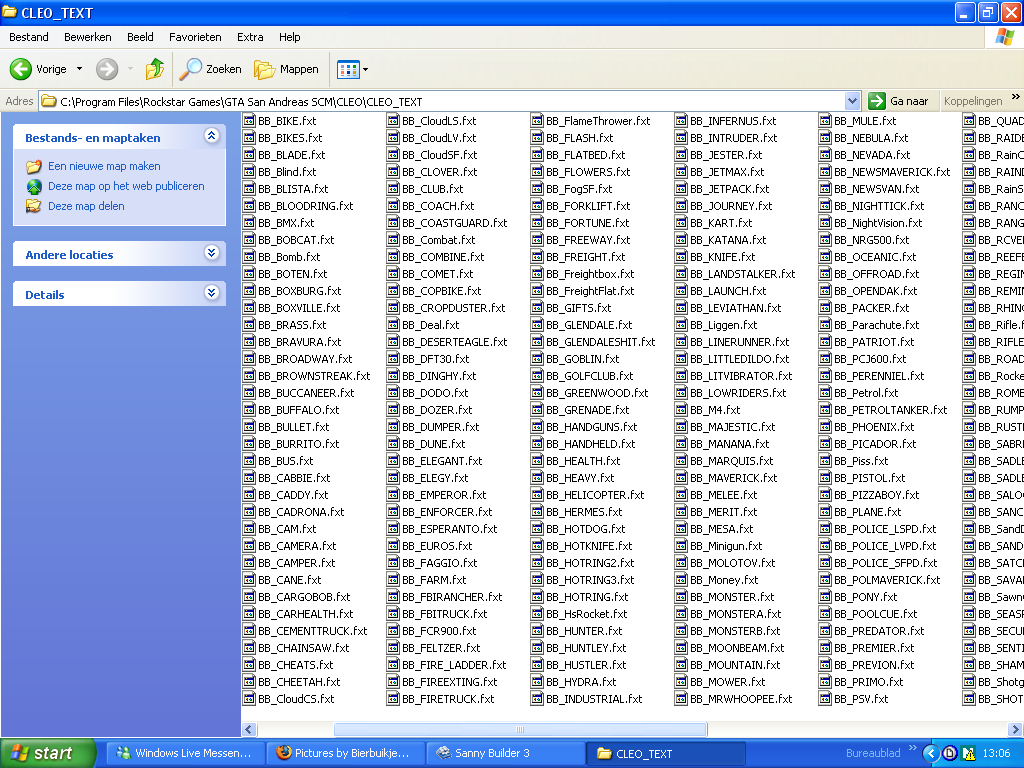The image size is (1024, 768).
Task: Click Deze map op het web publiceren
Action: coord(126,186)
